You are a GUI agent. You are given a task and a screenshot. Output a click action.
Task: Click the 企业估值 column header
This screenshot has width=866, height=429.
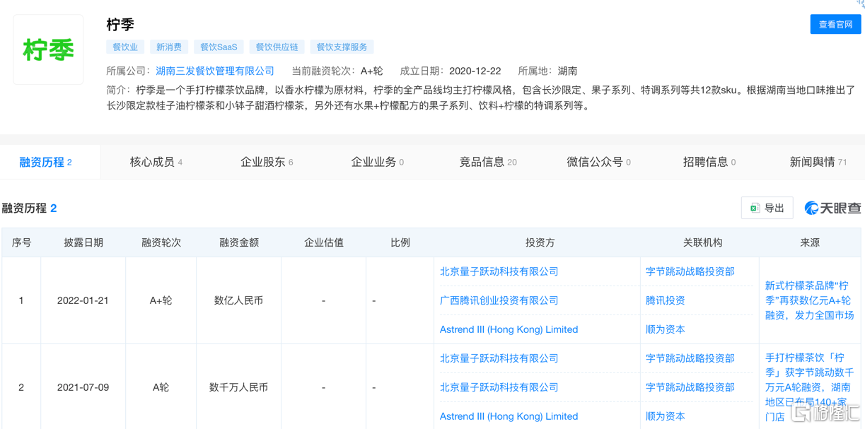pos(324,242)
